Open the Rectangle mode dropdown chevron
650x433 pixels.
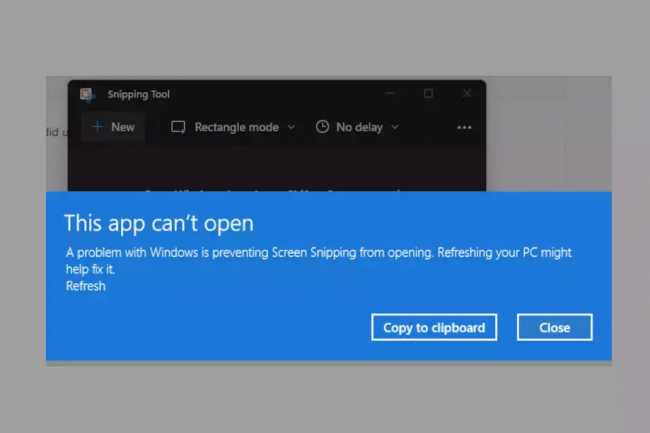click(291, 127)
